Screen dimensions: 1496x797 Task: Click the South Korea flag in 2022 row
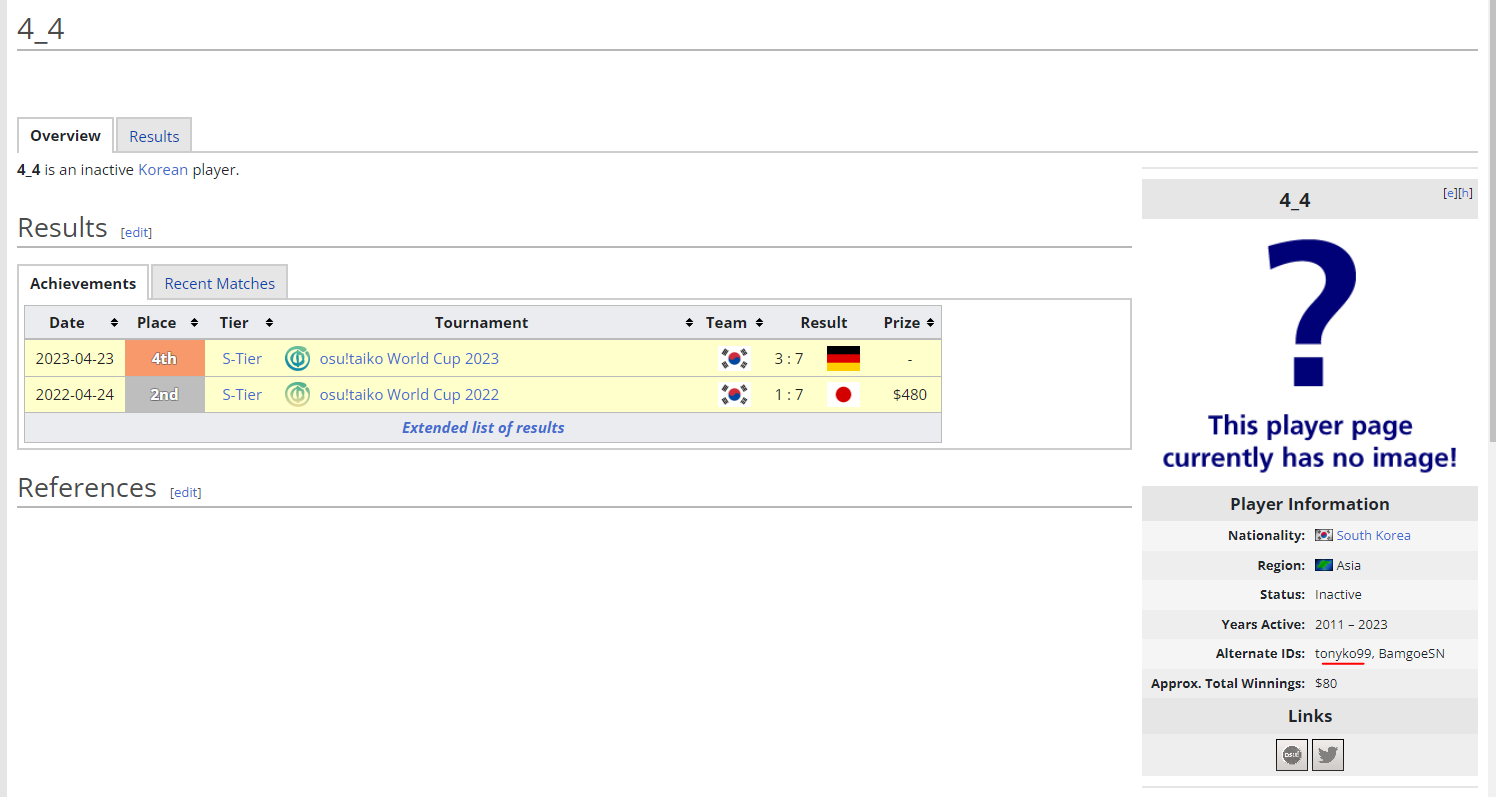[735, 395]
